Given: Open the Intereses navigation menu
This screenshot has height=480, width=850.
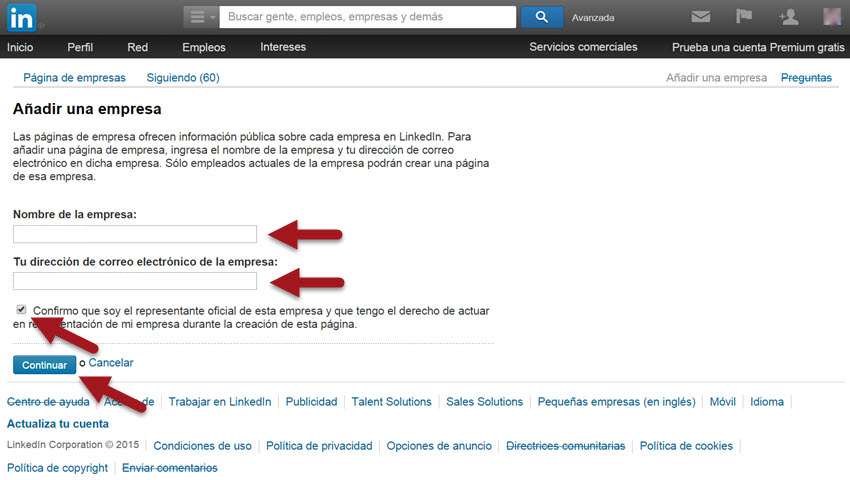Looking at the screenshot, I should 283,47.
